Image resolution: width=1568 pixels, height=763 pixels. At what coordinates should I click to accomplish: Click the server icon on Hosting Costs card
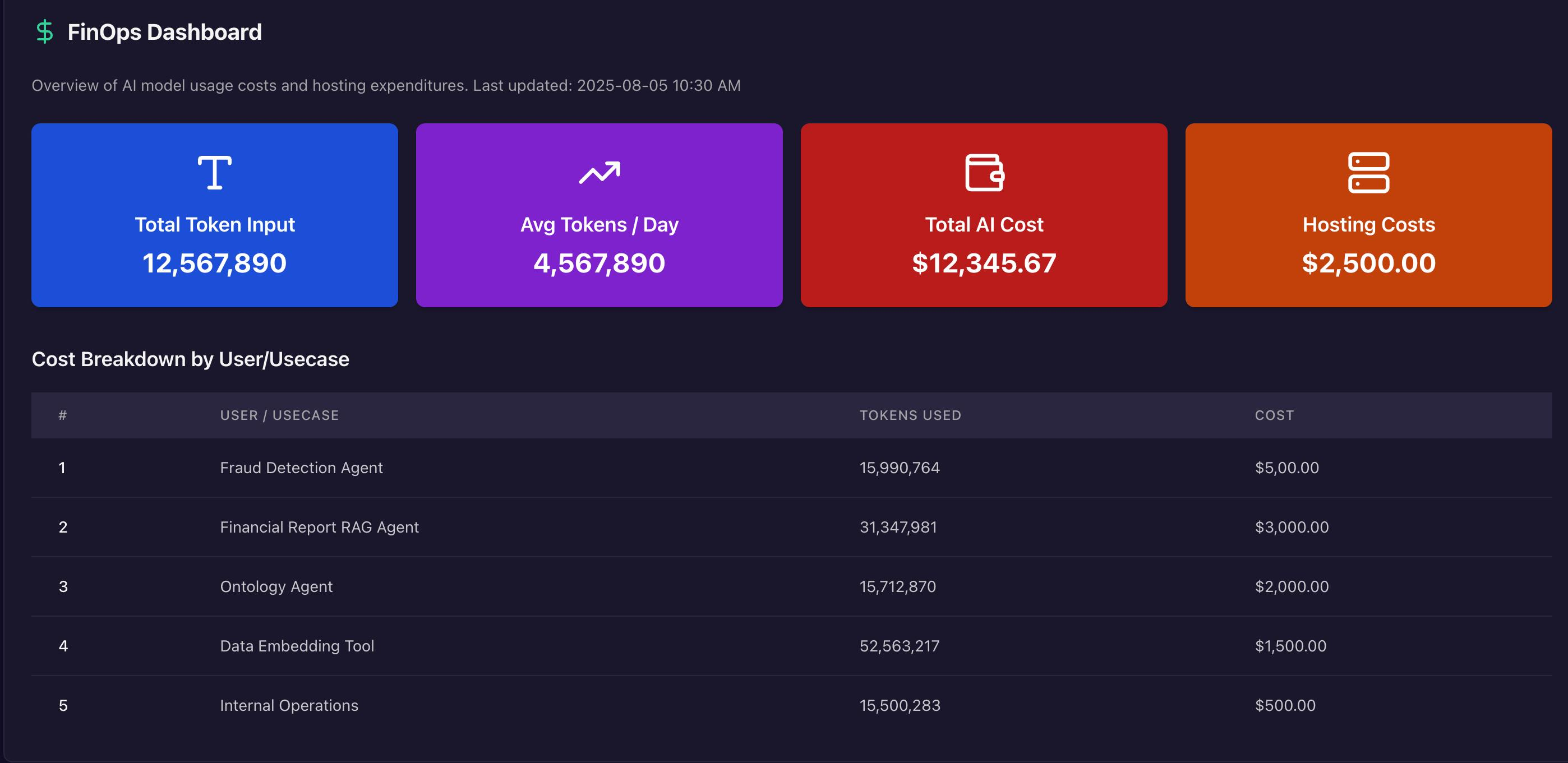[1368, 173]
